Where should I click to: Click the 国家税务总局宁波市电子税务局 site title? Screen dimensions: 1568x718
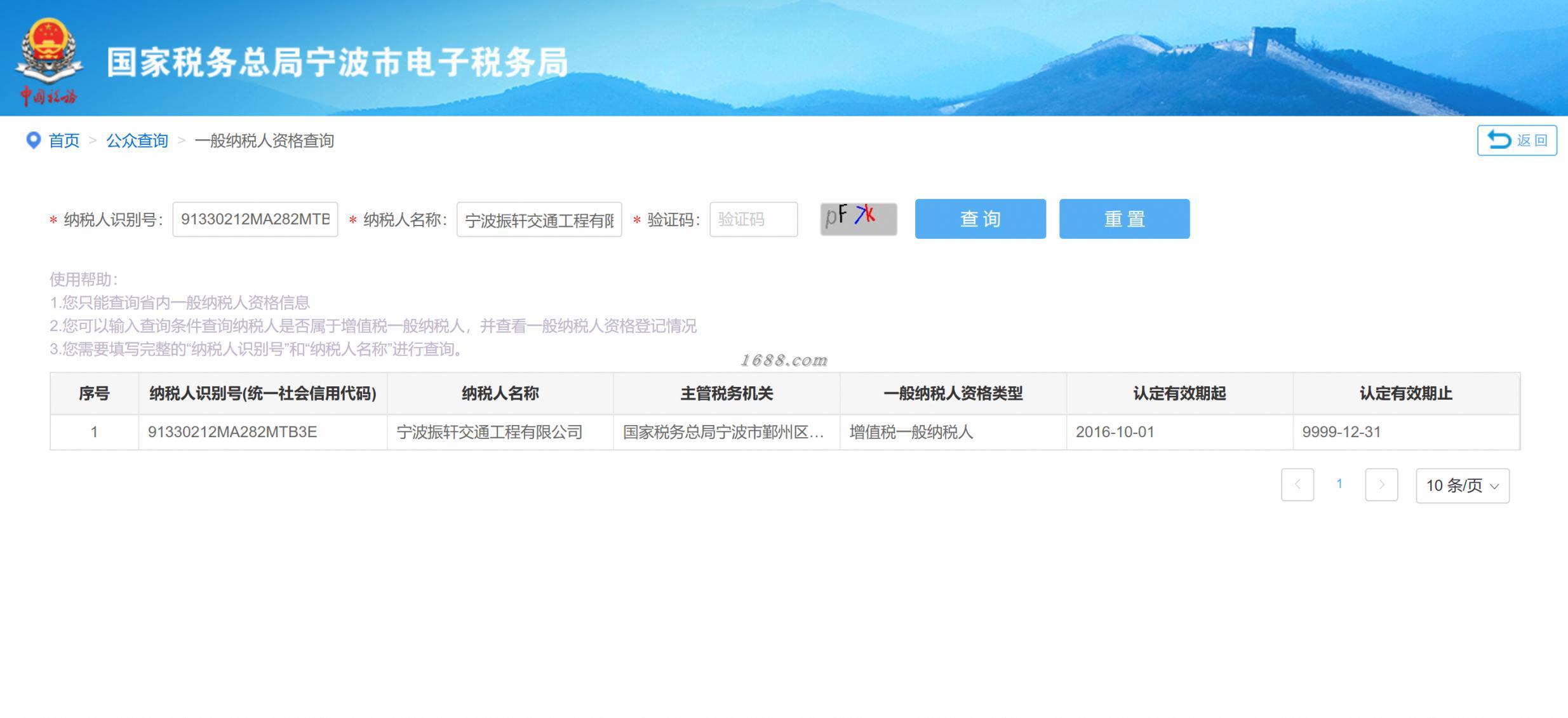click(x=337, y=62)
